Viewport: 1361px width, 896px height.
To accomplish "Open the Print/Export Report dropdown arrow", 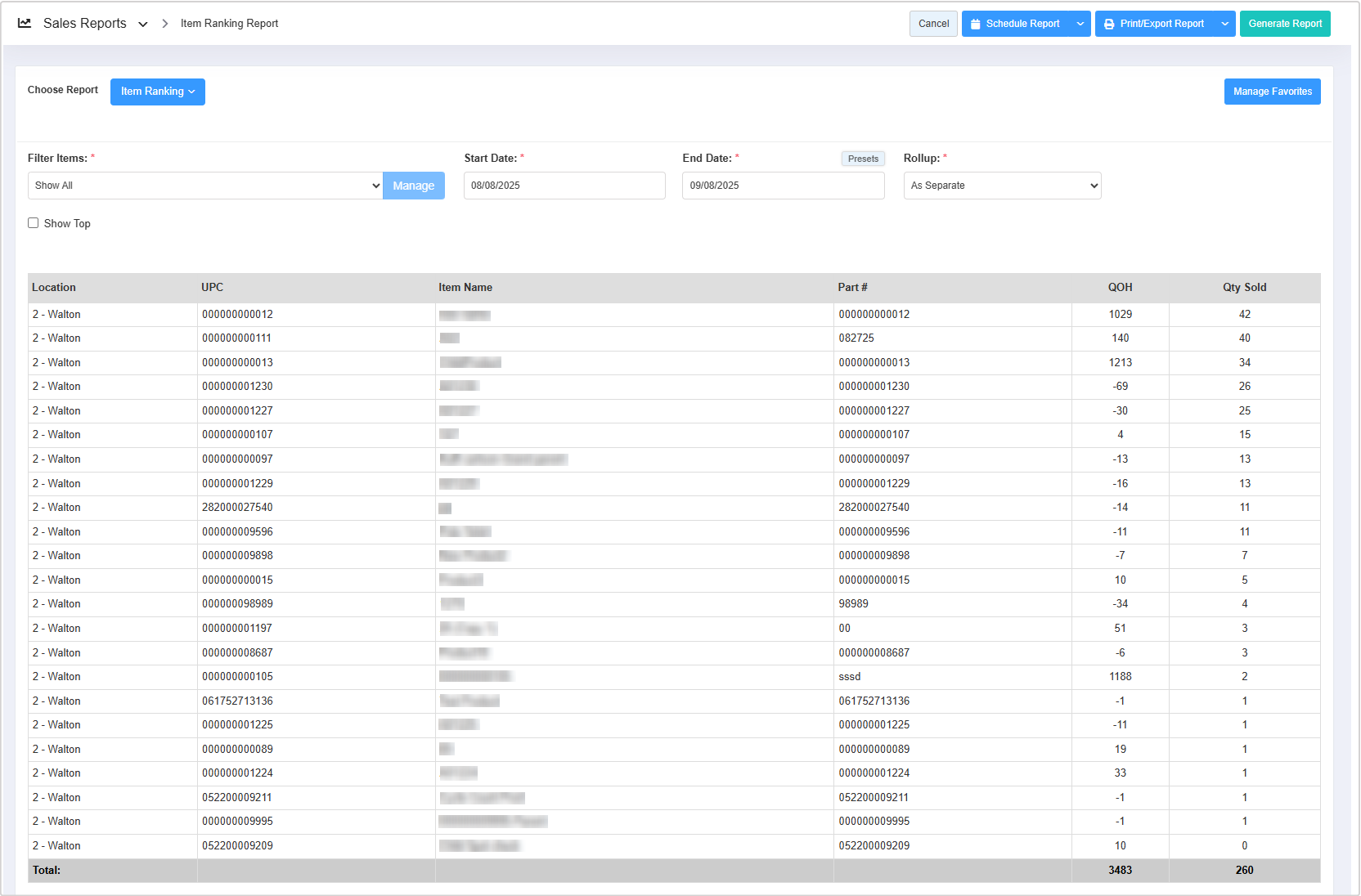I will (x=1224, y=25).
